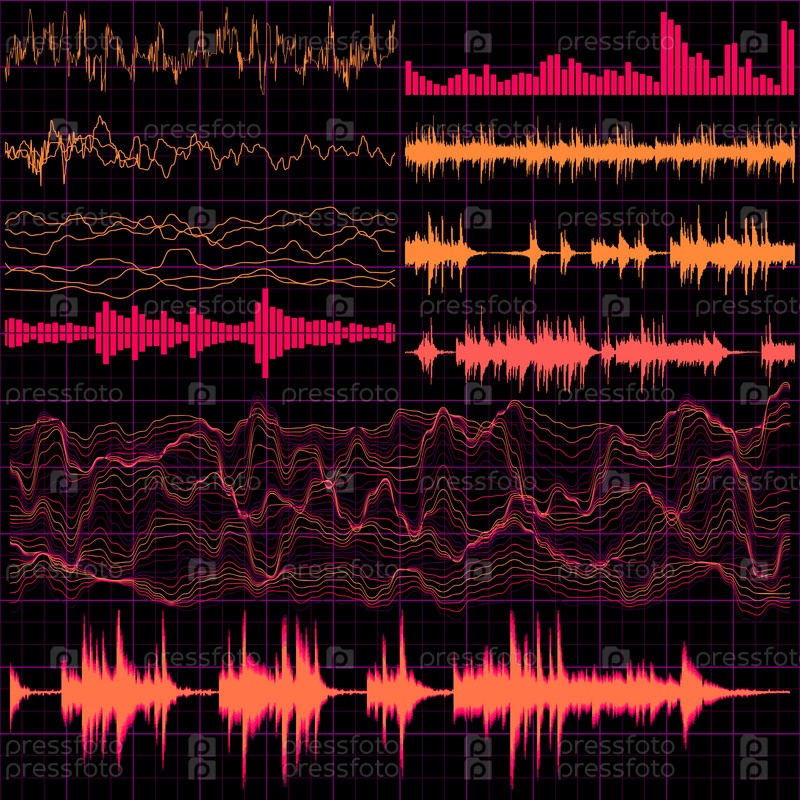Select the smooth flowing orange curves graph

[x=200, y=250]
